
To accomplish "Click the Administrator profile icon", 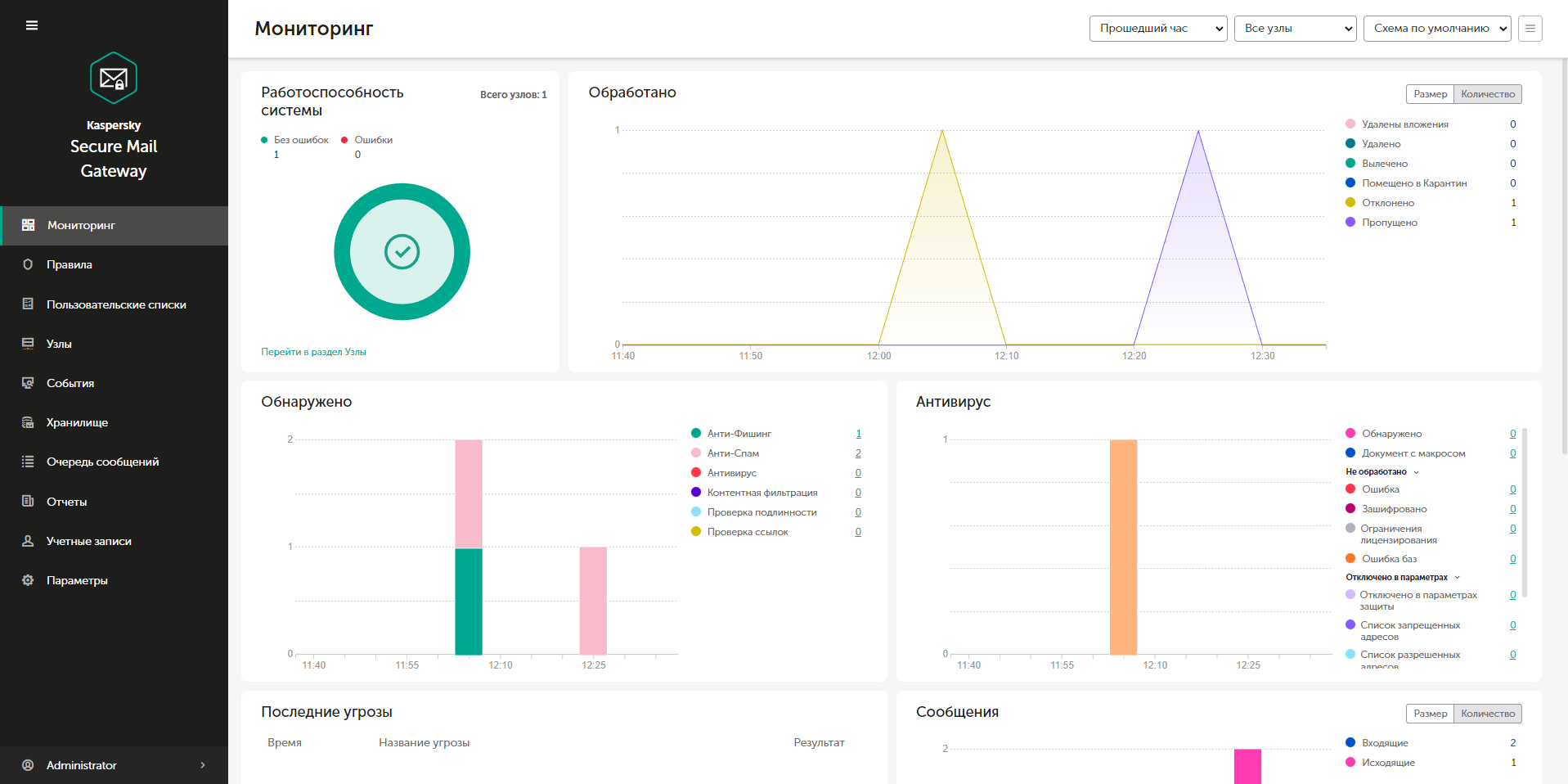I will pyautogui.click(x=28, y=765).
